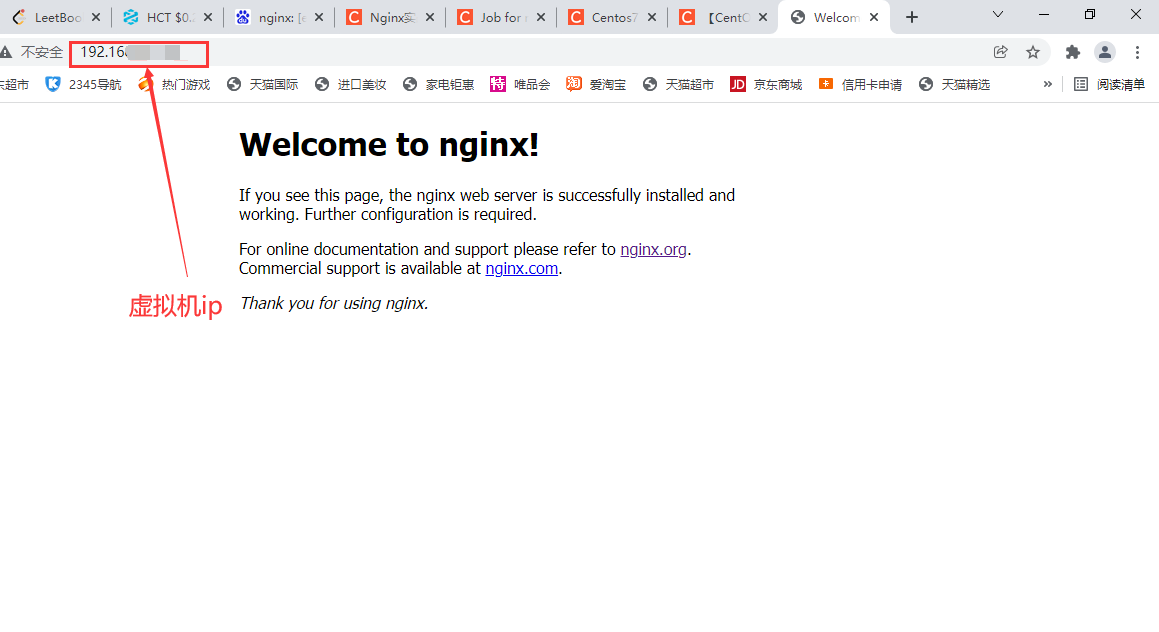Switch to the Centos7 tab
This screenshot has width=1159, height=632.
pos(610,17)
